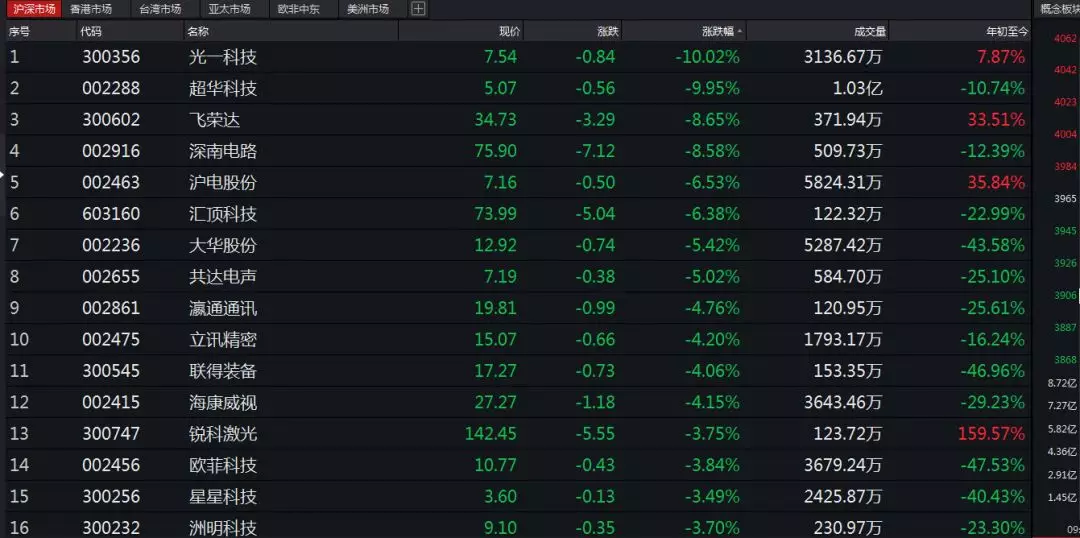1080x538 pixels.
Task: Select stock 大华股份
Action: coord(223,245)
